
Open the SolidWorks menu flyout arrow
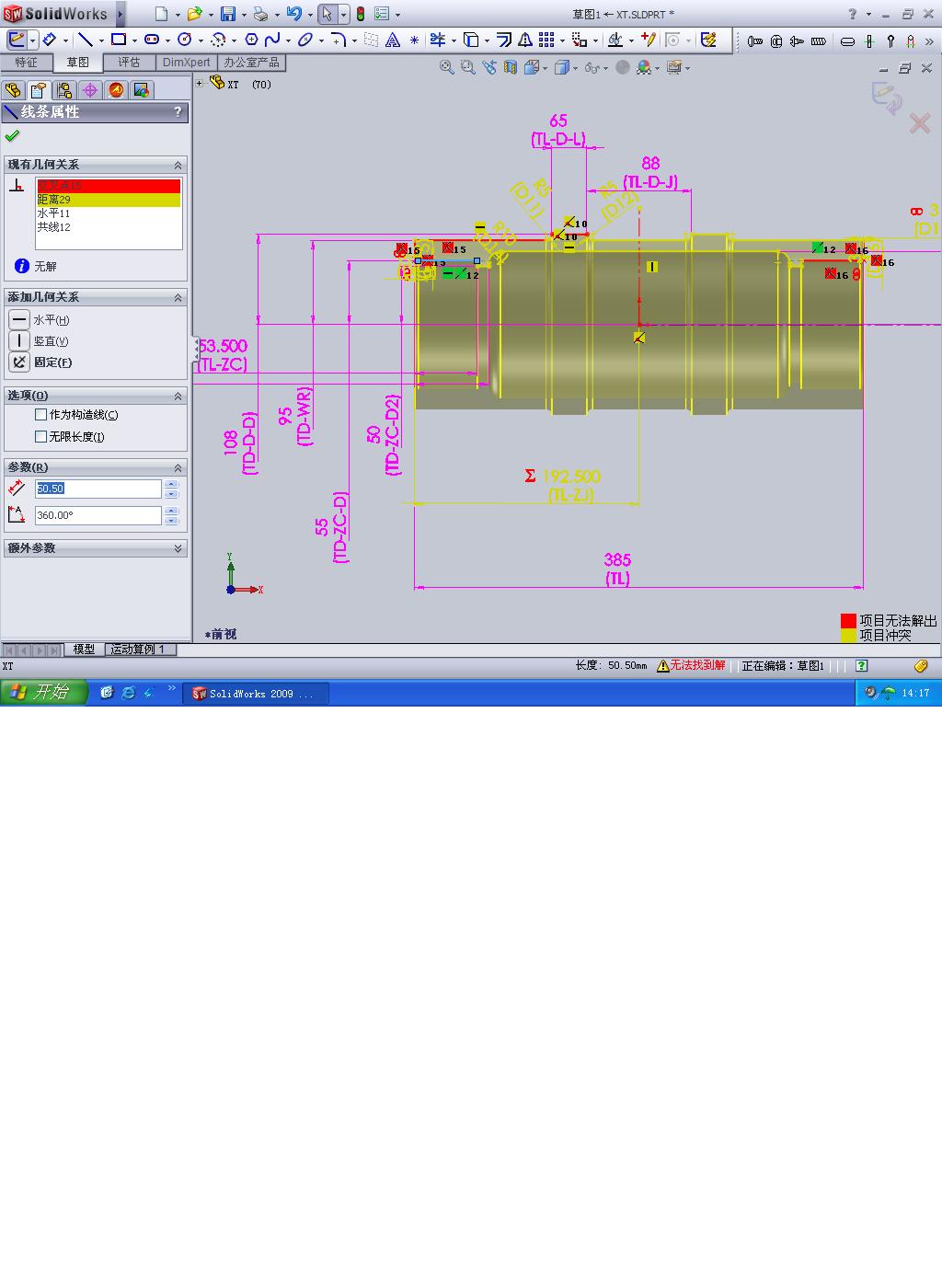pyautogui.click(x=121, y=14)
